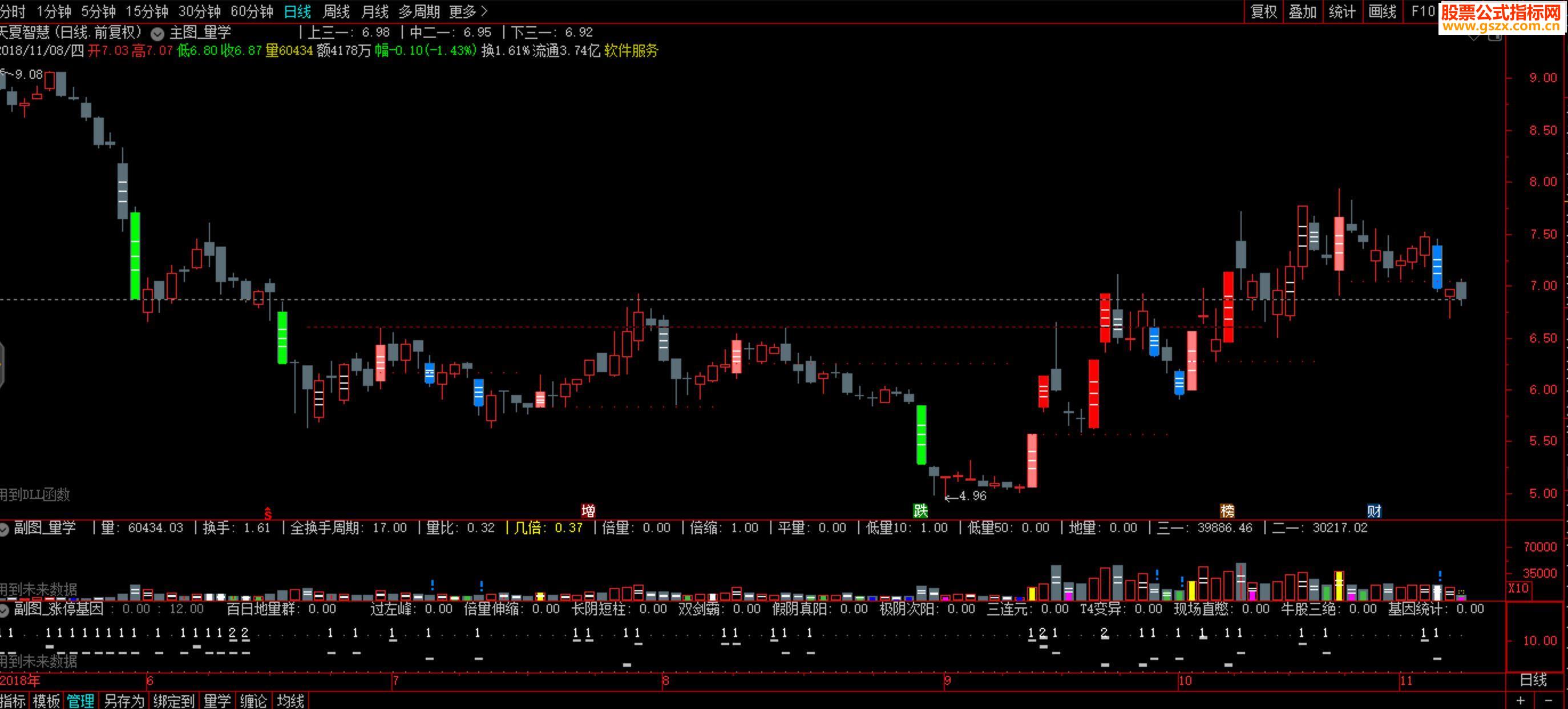Expand the 更多 periods menu
1568x709 pixels.
tap(468, 11)
